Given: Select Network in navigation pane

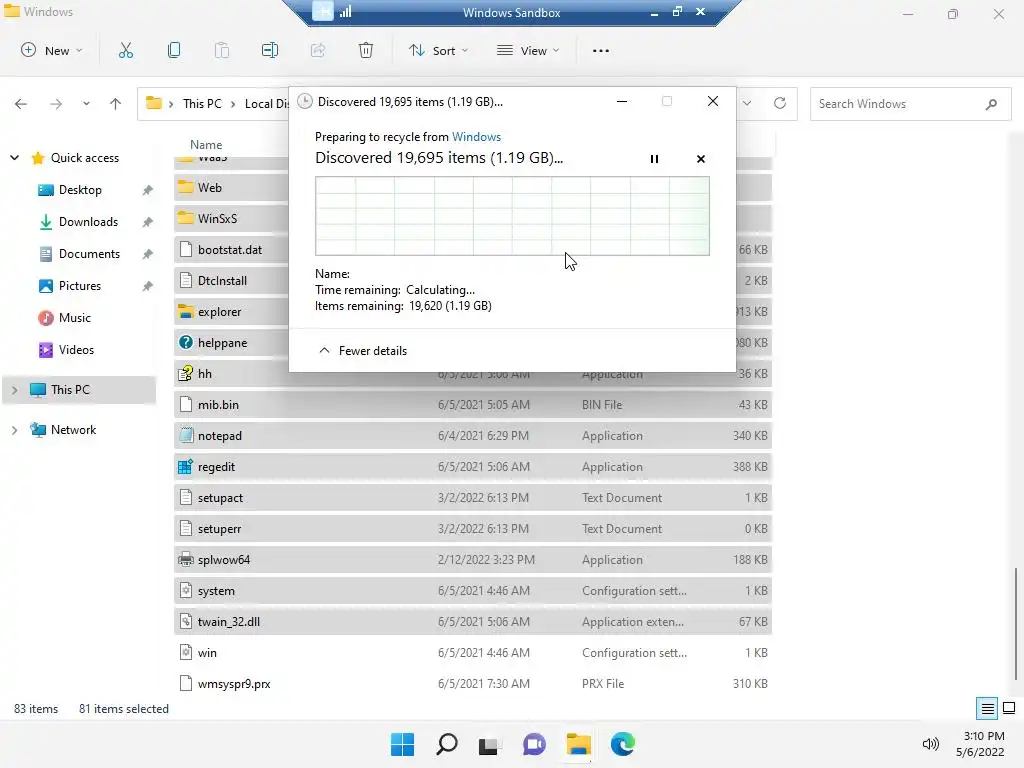Looking at the screenshot, I should [x=73, y=430].
